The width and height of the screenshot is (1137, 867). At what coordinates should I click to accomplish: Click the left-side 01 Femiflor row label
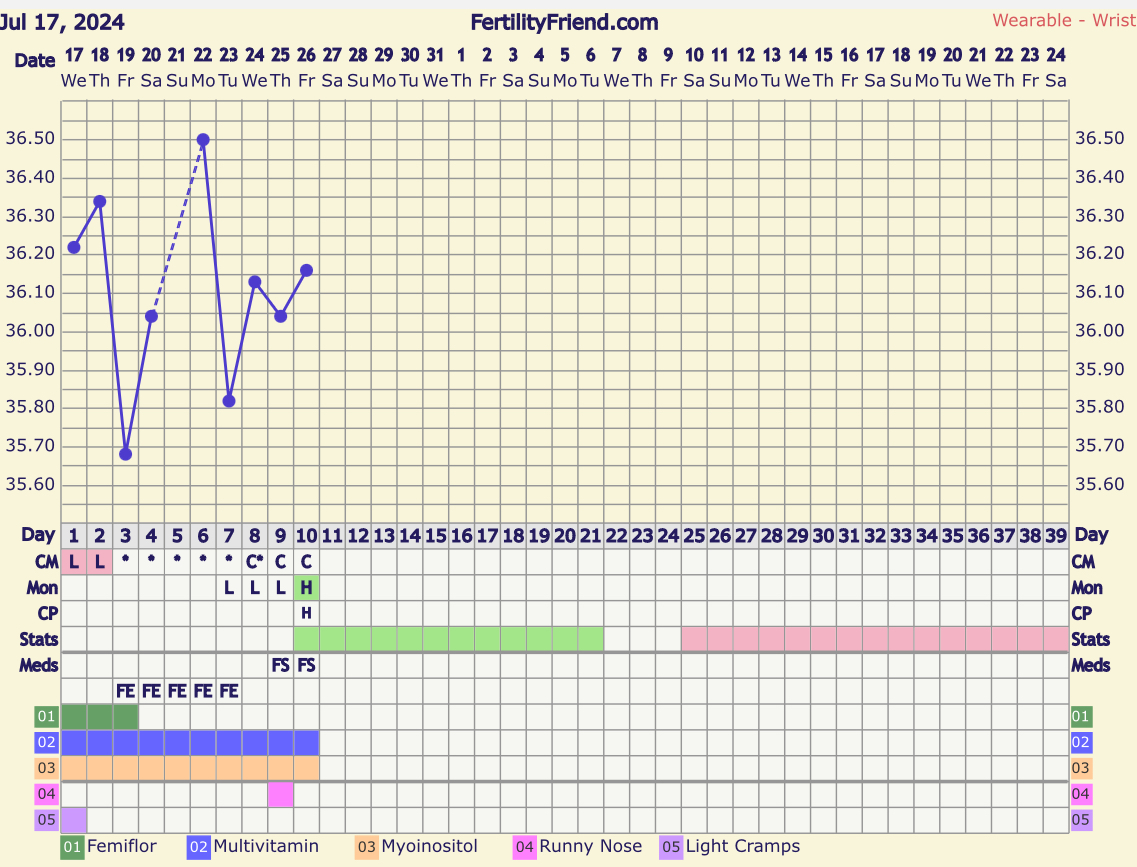click(x=46, y=717)
